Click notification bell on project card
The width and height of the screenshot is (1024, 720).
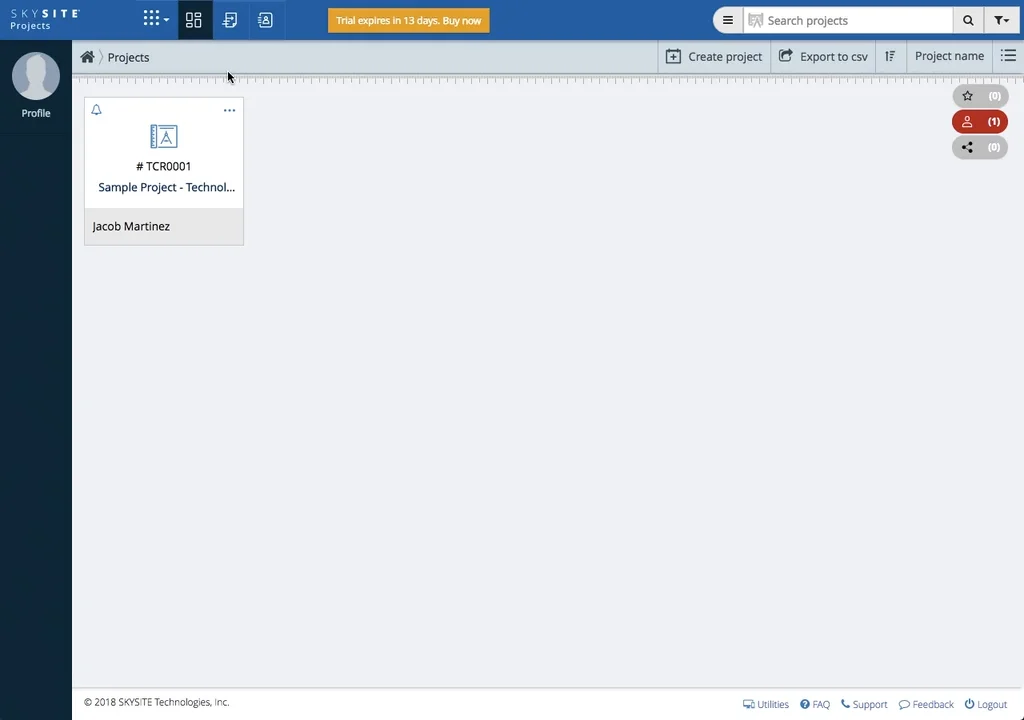[x=97, y=110]
